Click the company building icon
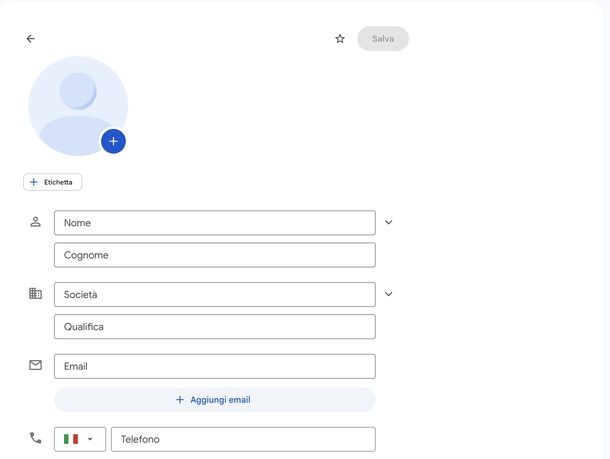This screenshot has width=610, height=459. pyautogui.click(x=36, y=294)
